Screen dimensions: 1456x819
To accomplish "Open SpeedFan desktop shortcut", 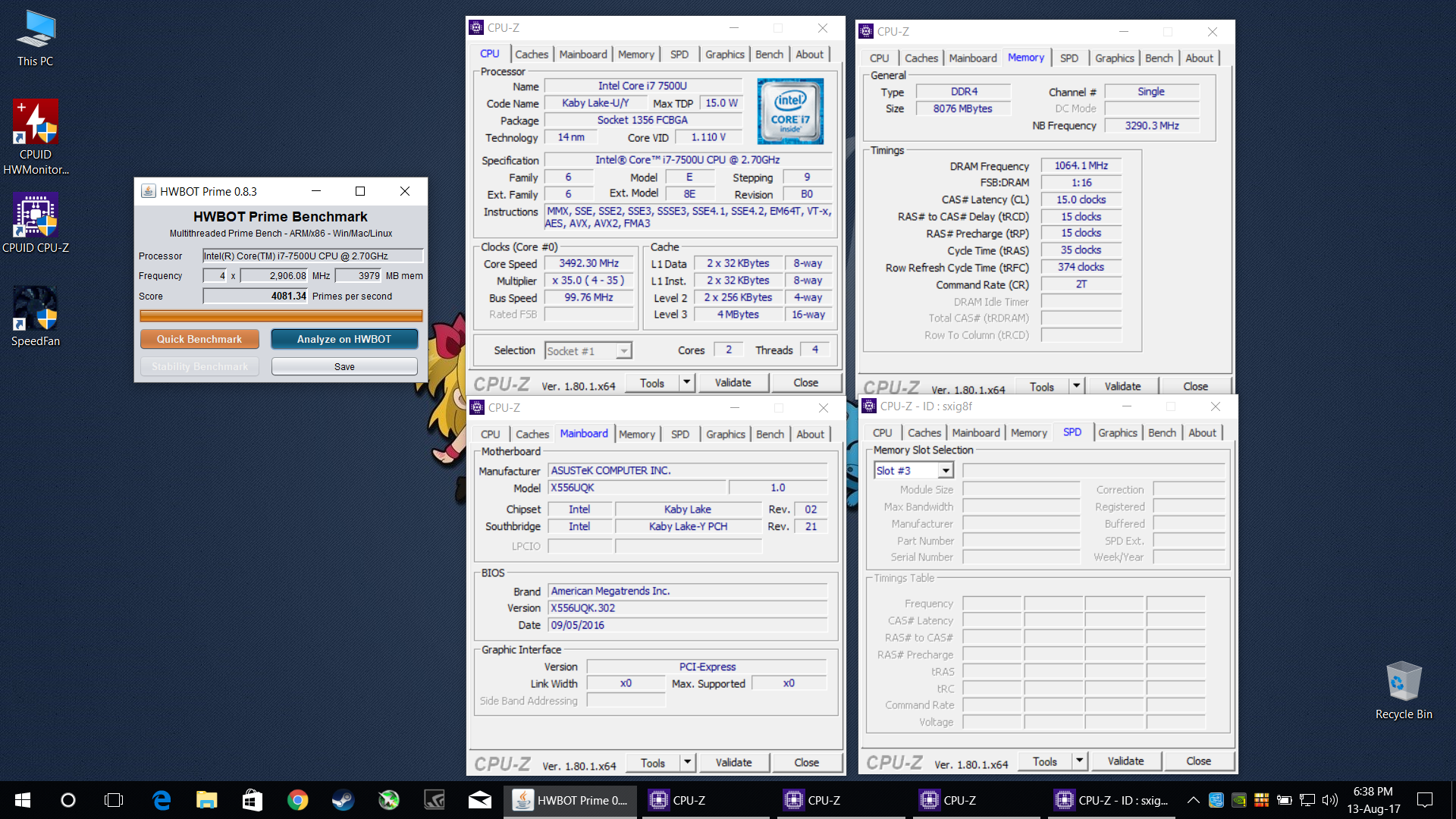I will tap(36, 316).
